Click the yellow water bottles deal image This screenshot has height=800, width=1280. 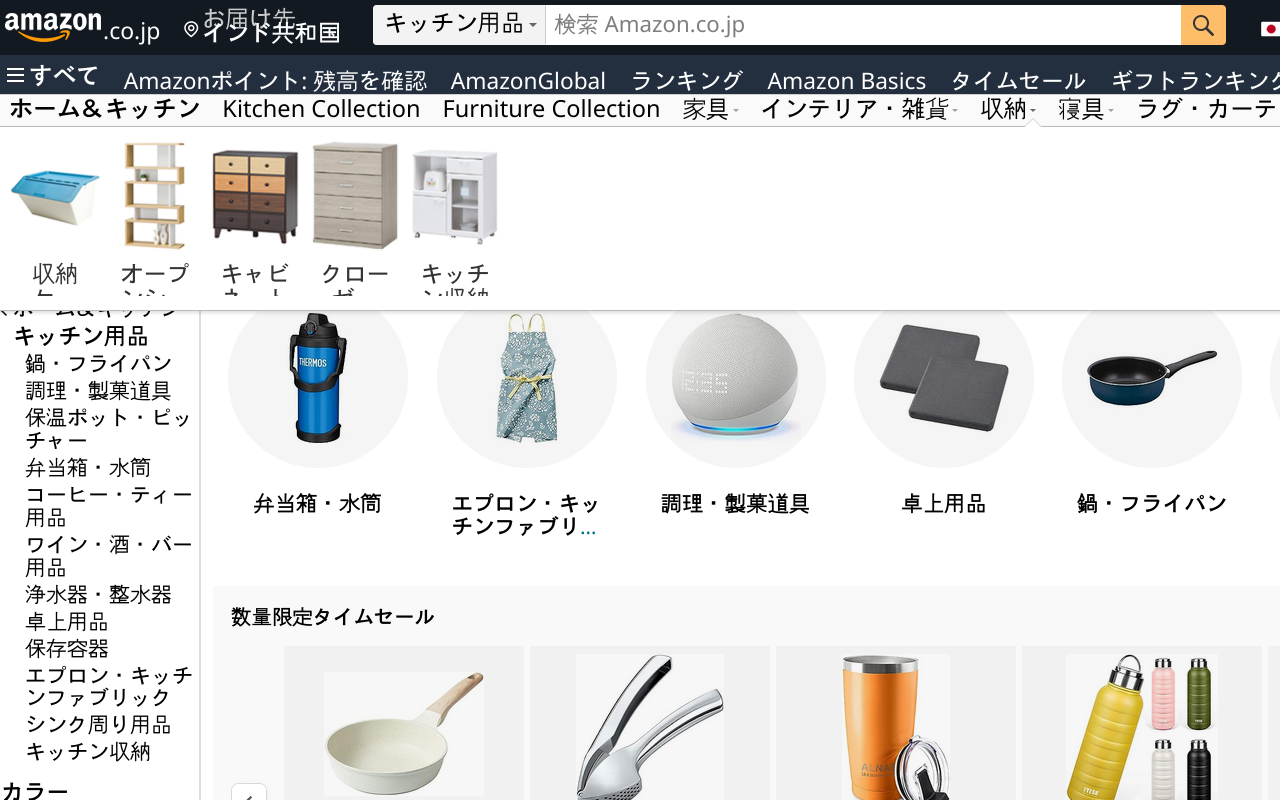point(1142,727)
